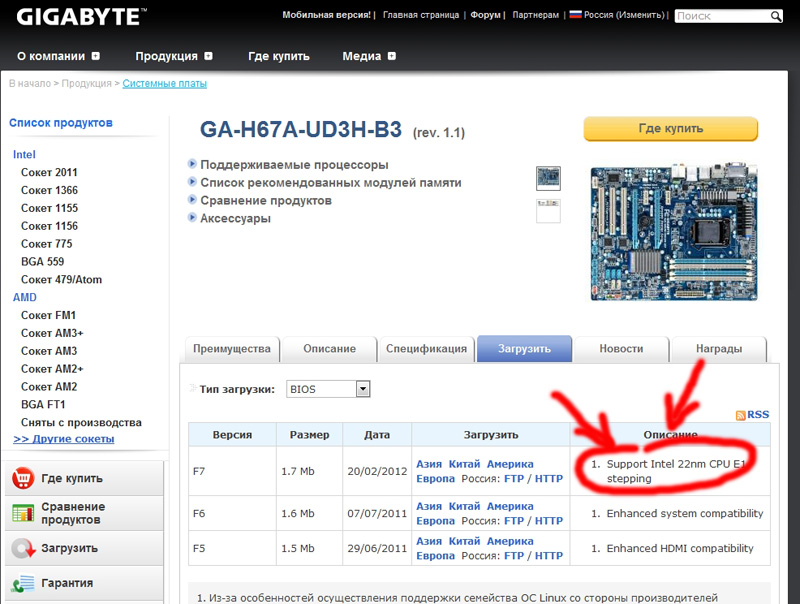
Task: Open Сокет 1155 in product list
Action: click(x=49, y=208)
